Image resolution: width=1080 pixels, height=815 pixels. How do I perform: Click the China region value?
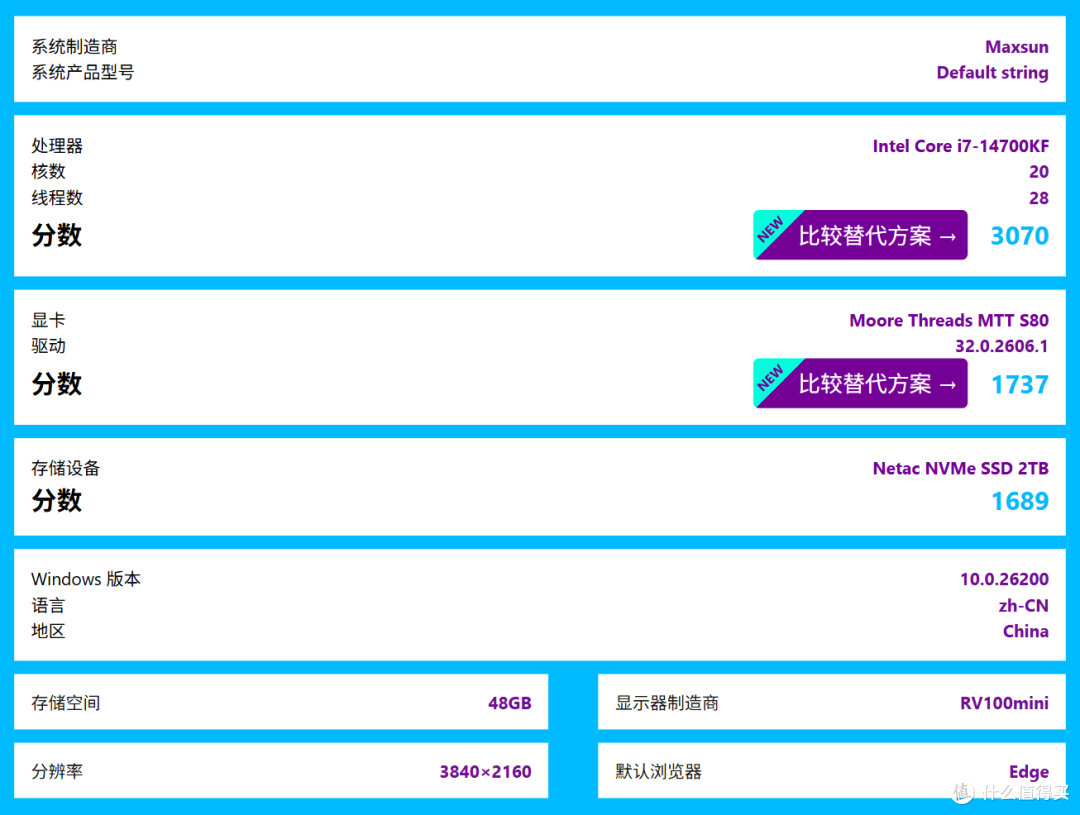(1026, 631)
